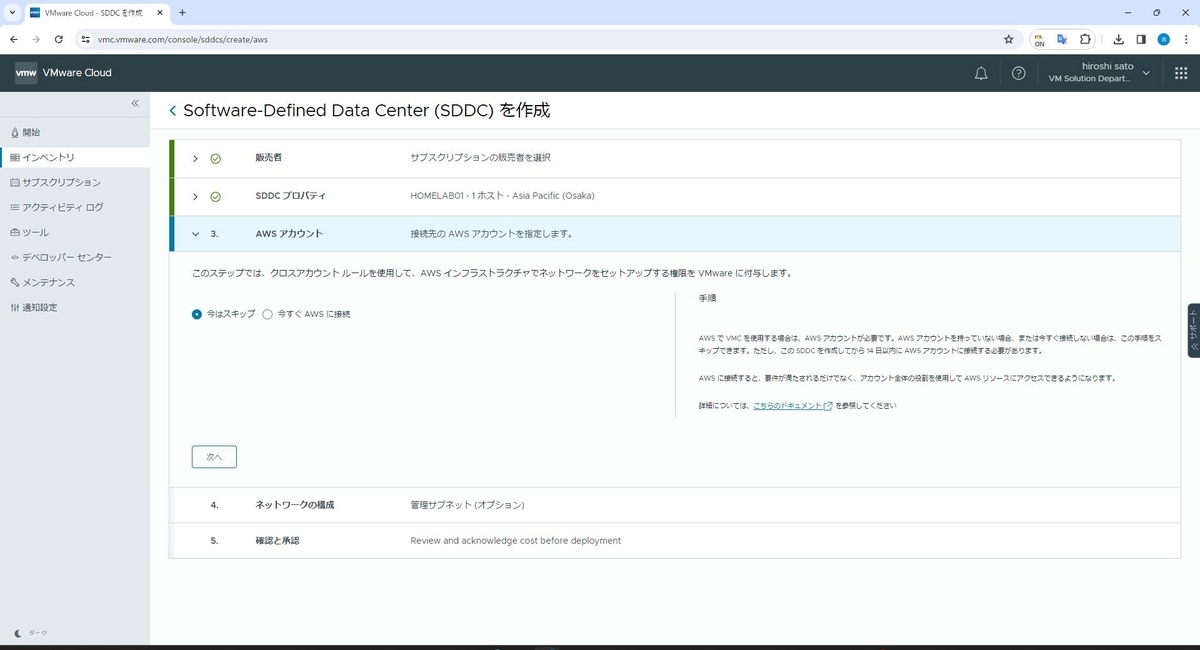Select the 今はスキップ radio button
The height and width of the screenshot is (650, 1200).
coord(197,314)
